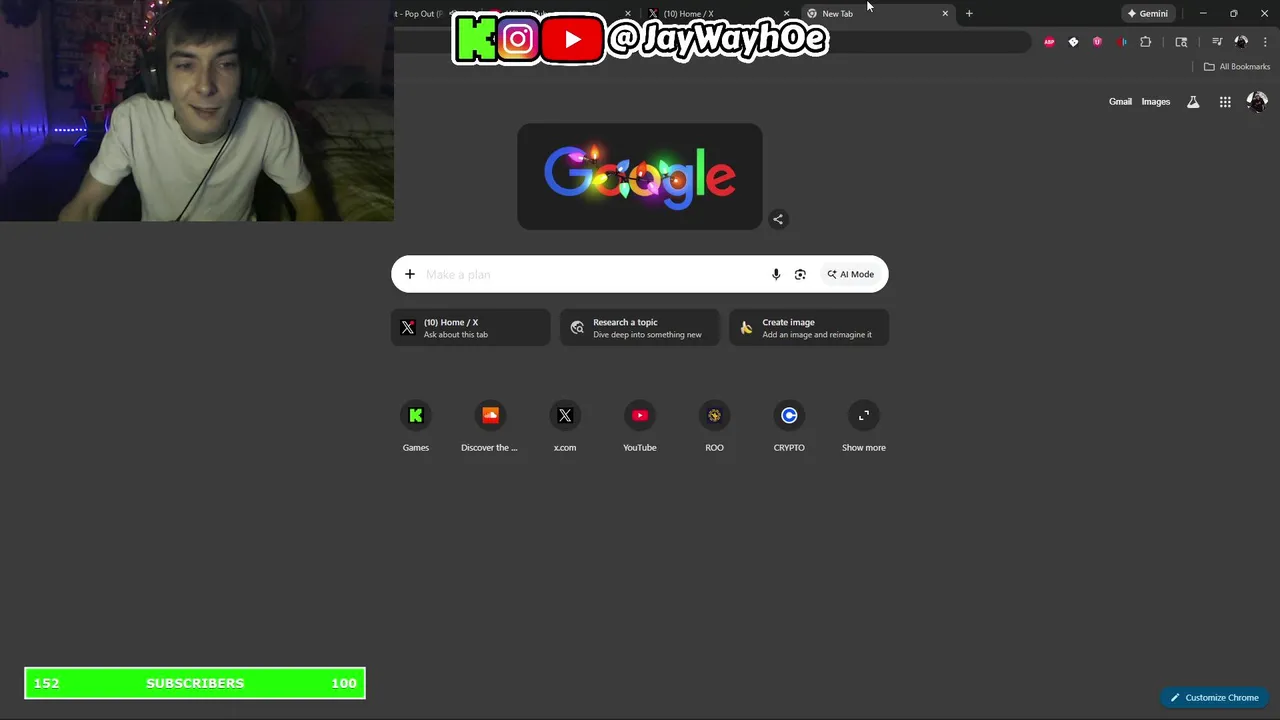
Task: Select Create image suggestion
Action: [x=809, y=328]
